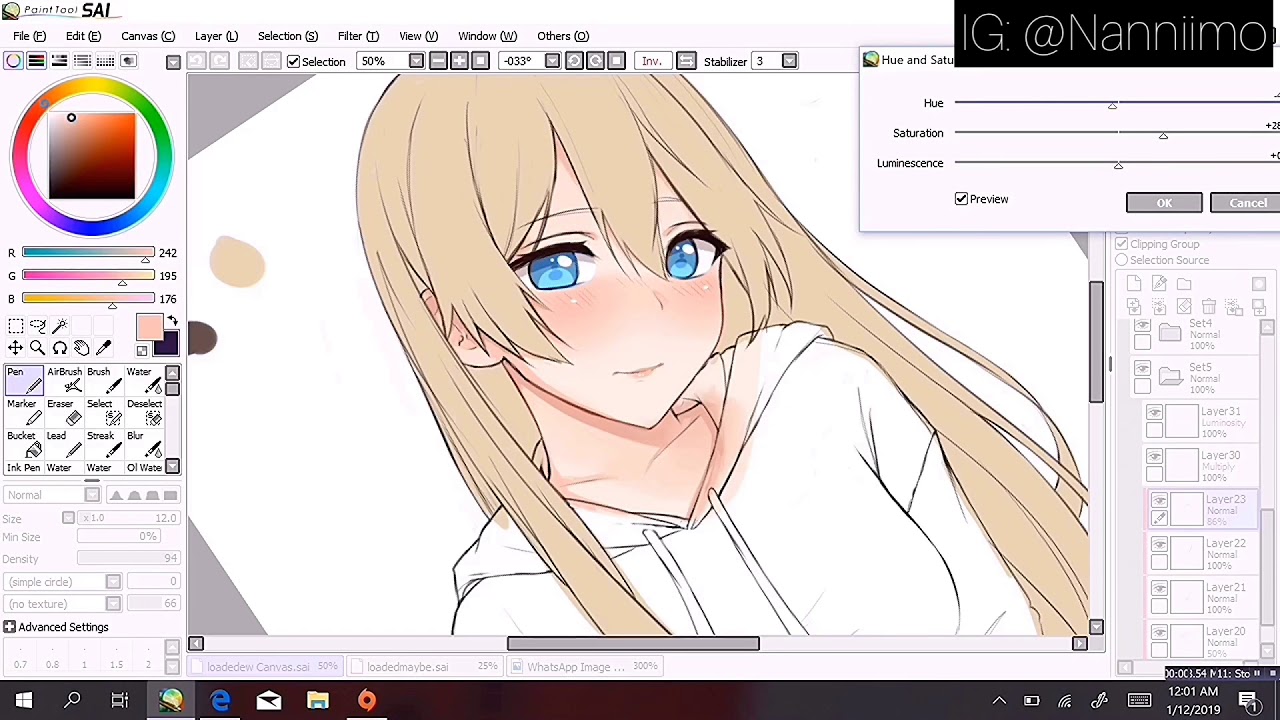Click OK in Hue and Saturation dialog
The image size is (1280, 720).
point(1164,203)
